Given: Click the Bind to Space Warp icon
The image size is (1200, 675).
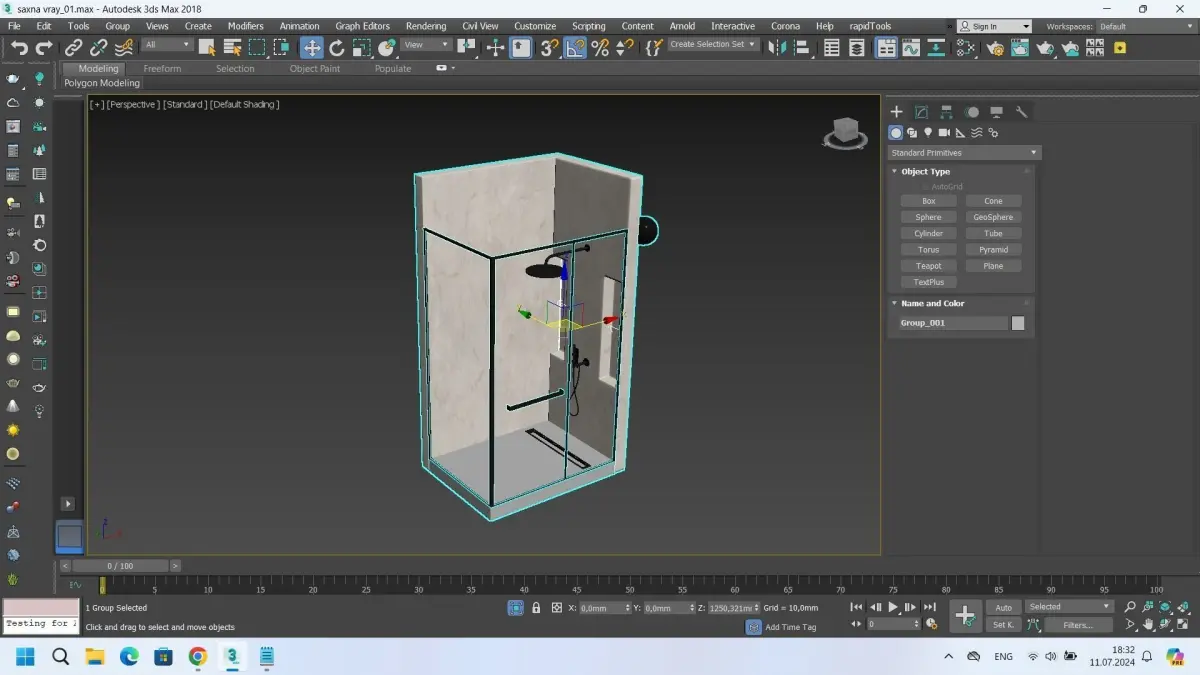Looking at the screenshot, I should pyautogui.click(x=124, y=47).
